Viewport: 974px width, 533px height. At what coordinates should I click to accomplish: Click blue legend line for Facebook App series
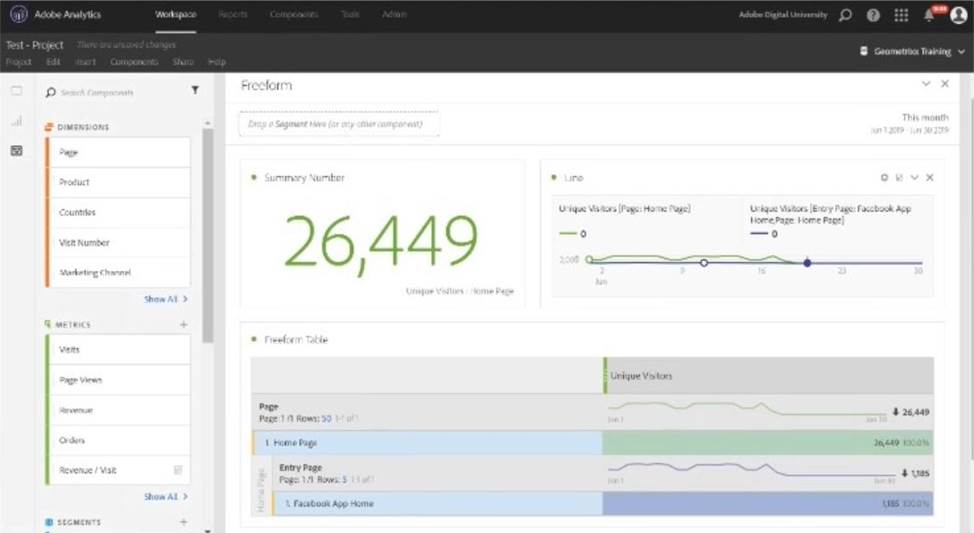click(x=759, y=234)
